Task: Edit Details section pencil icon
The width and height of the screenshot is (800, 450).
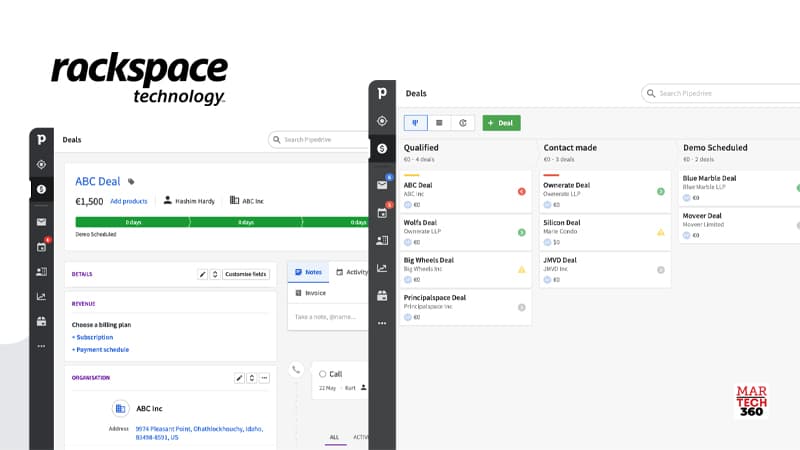Action: (203, 274)
